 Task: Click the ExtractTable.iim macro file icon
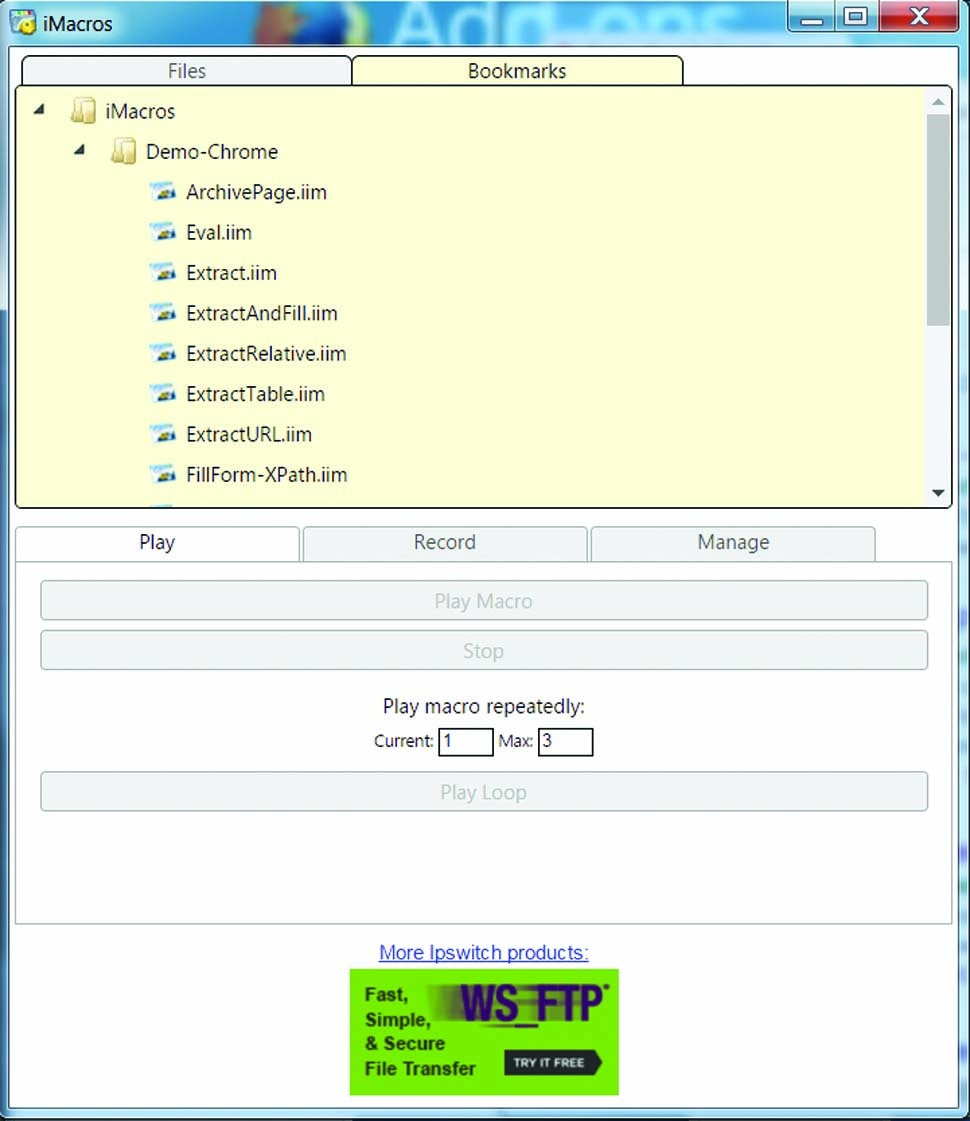coord(163,393)
